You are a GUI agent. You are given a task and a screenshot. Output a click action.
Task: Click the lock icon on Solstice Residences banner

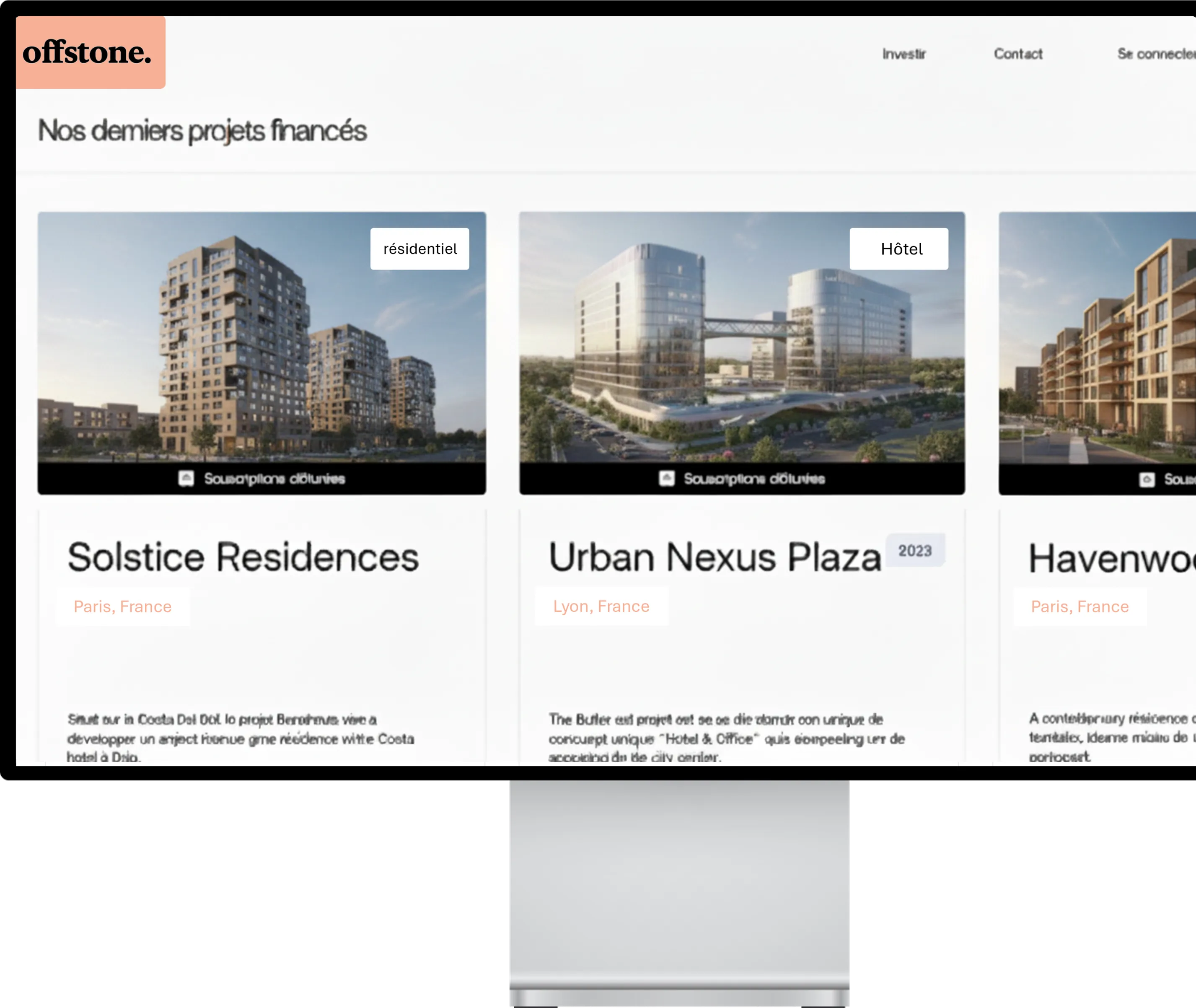[x=186, y=478]
